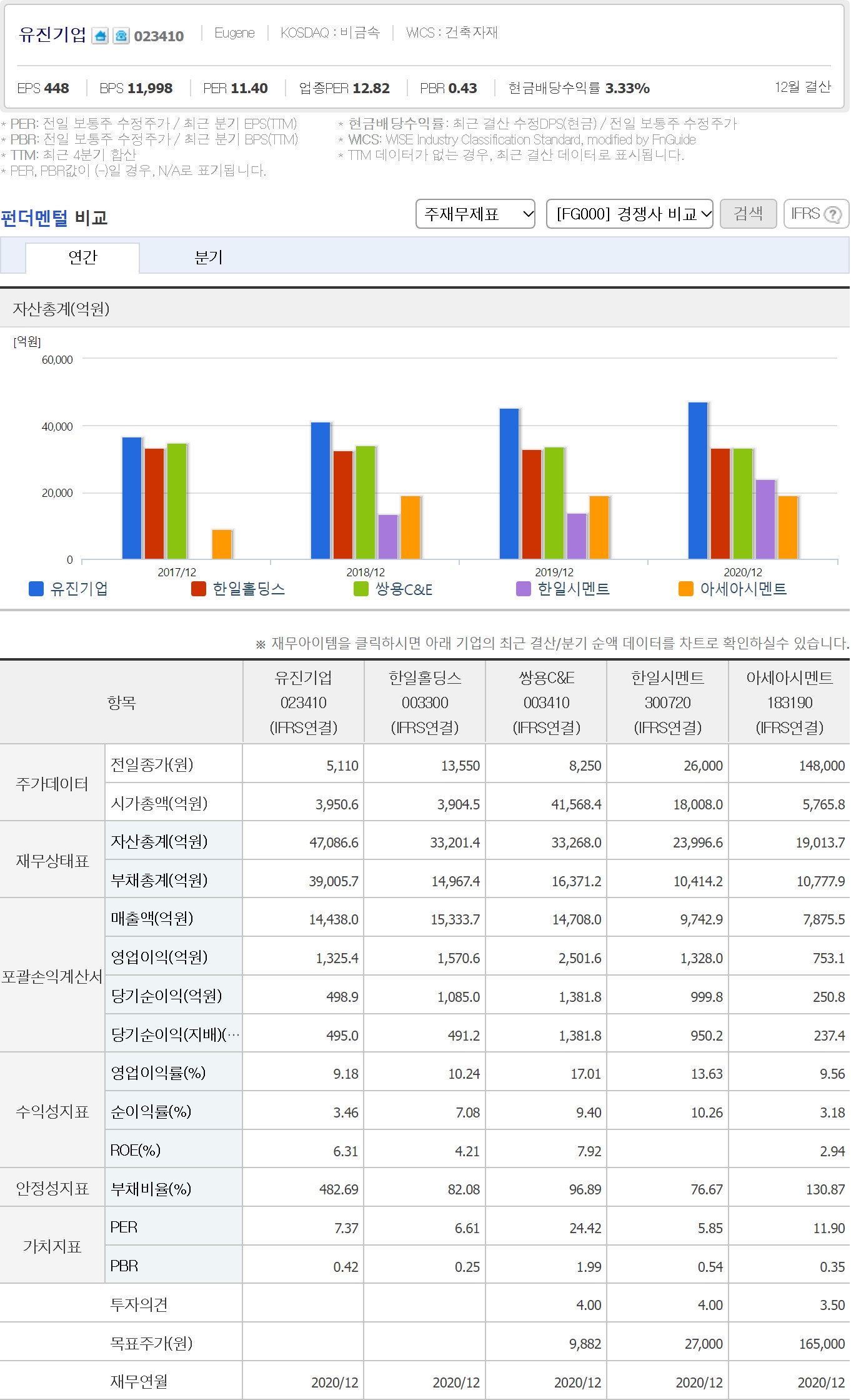Click the 영업이익(억원) row item
Screen dimensions: 851x1400
coord(159,957)
